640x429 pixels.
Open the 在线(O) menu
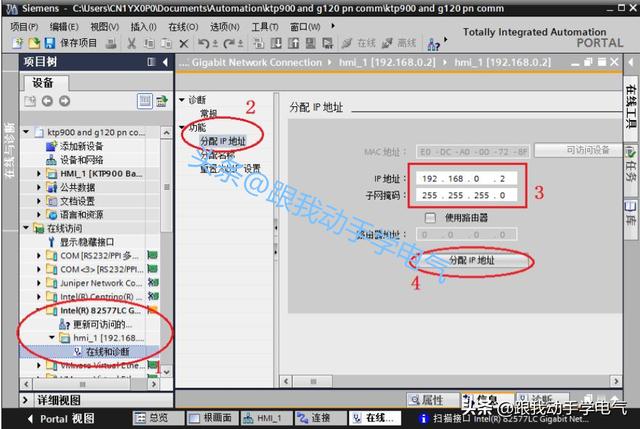(183, 27)
